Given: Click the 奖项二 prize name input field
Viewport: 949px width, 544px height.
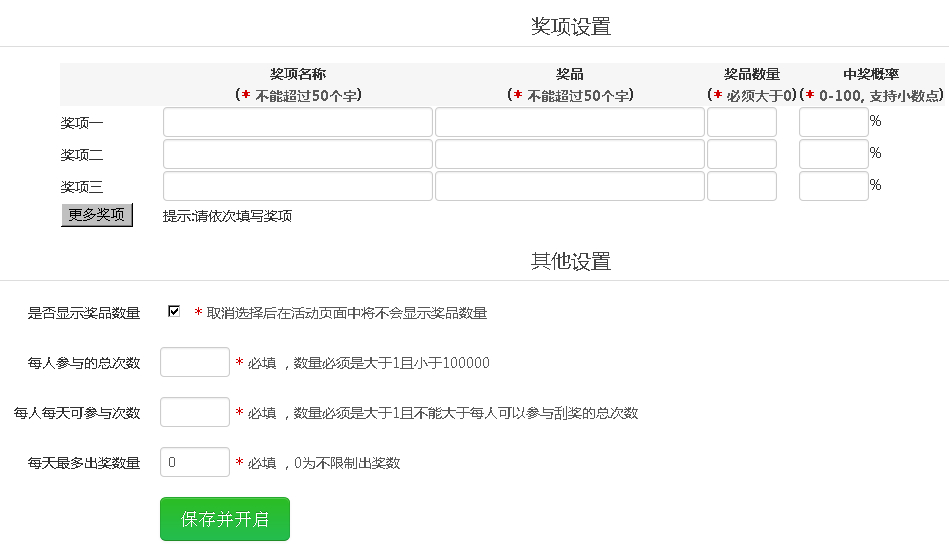Looking at the screenshot, I should click(x=297, y=155).
